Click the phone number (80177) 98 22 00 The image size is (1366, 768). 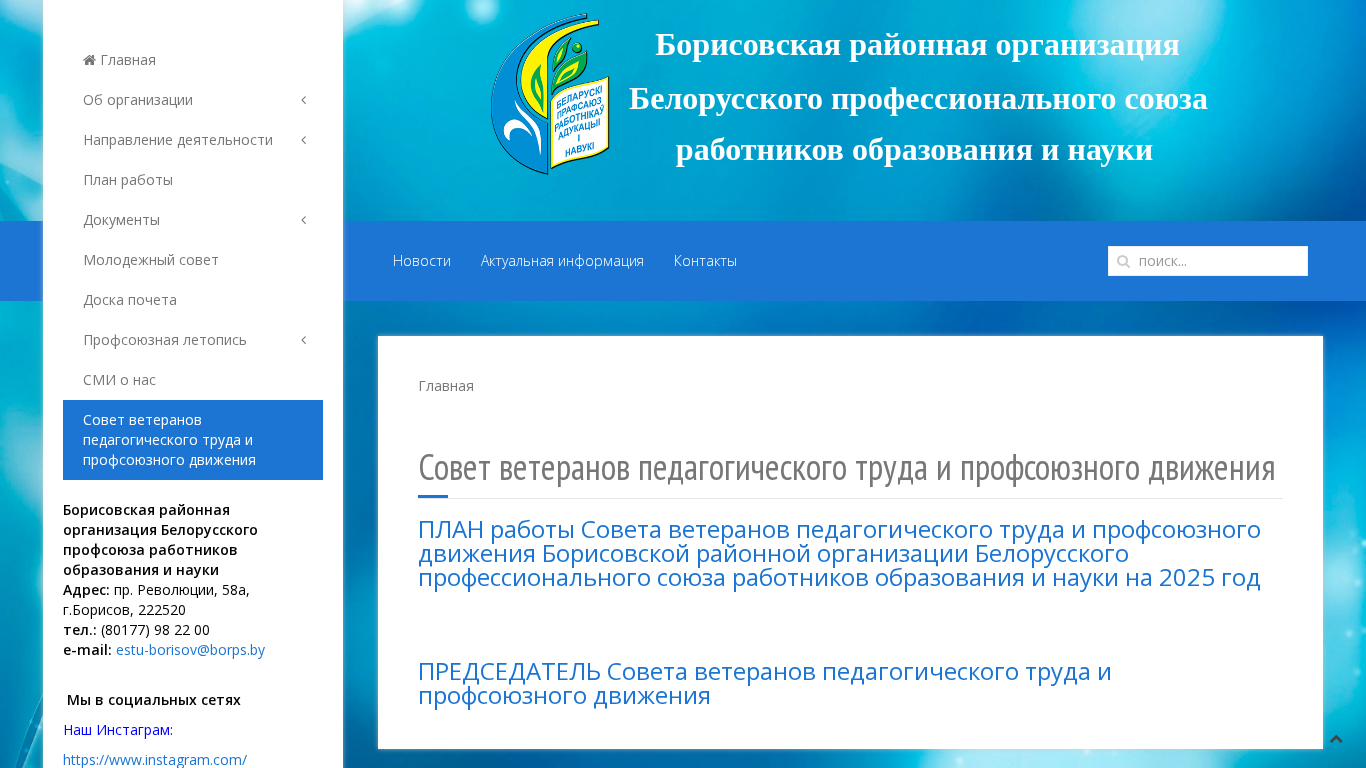coord(155,630)
